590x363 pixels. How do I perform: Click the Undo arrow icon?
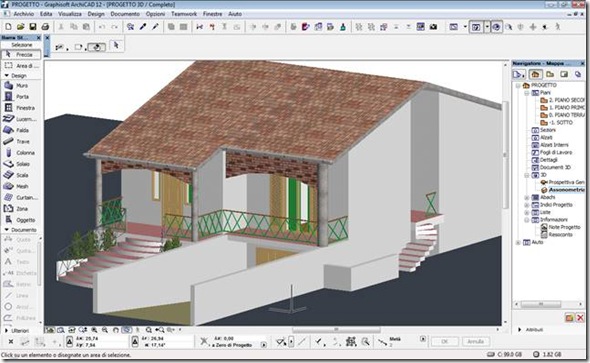click(102, 27)
